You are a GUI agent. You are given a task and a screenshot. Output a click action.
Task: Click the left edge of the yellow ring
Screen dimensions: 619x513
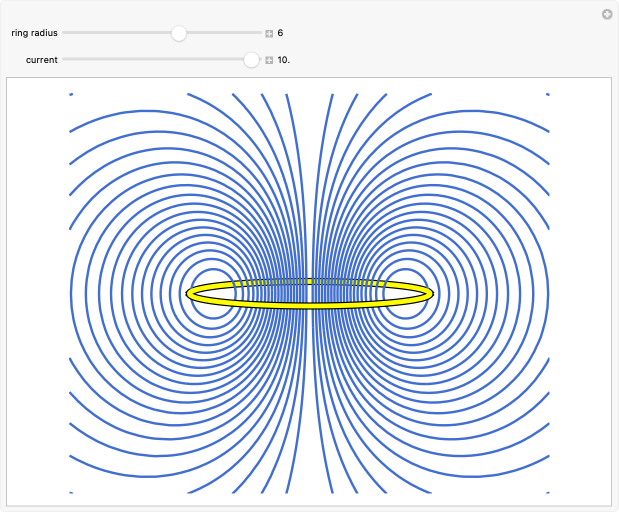coord(190,293)
